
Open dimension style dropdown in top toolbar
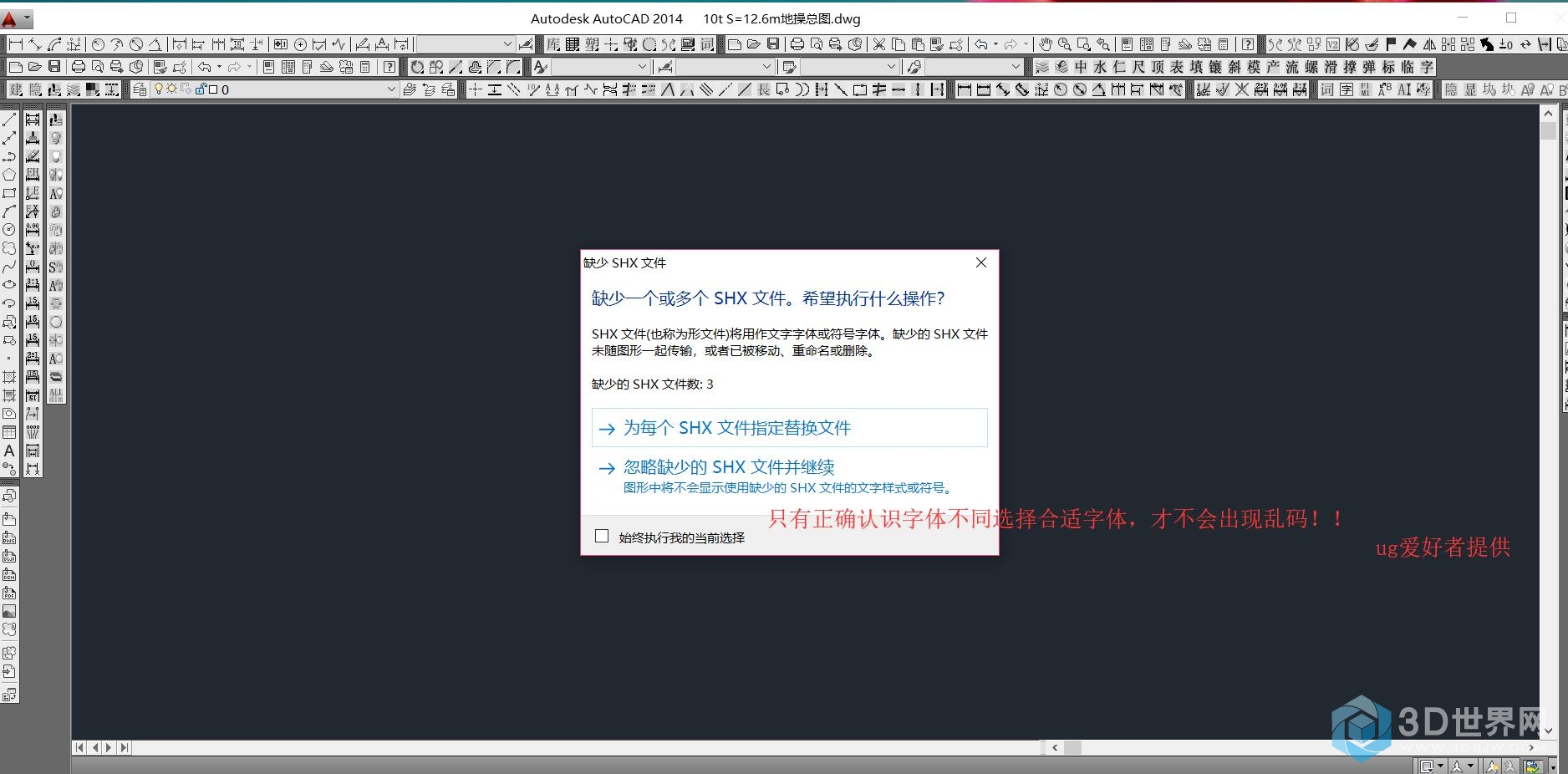[507, 44]
